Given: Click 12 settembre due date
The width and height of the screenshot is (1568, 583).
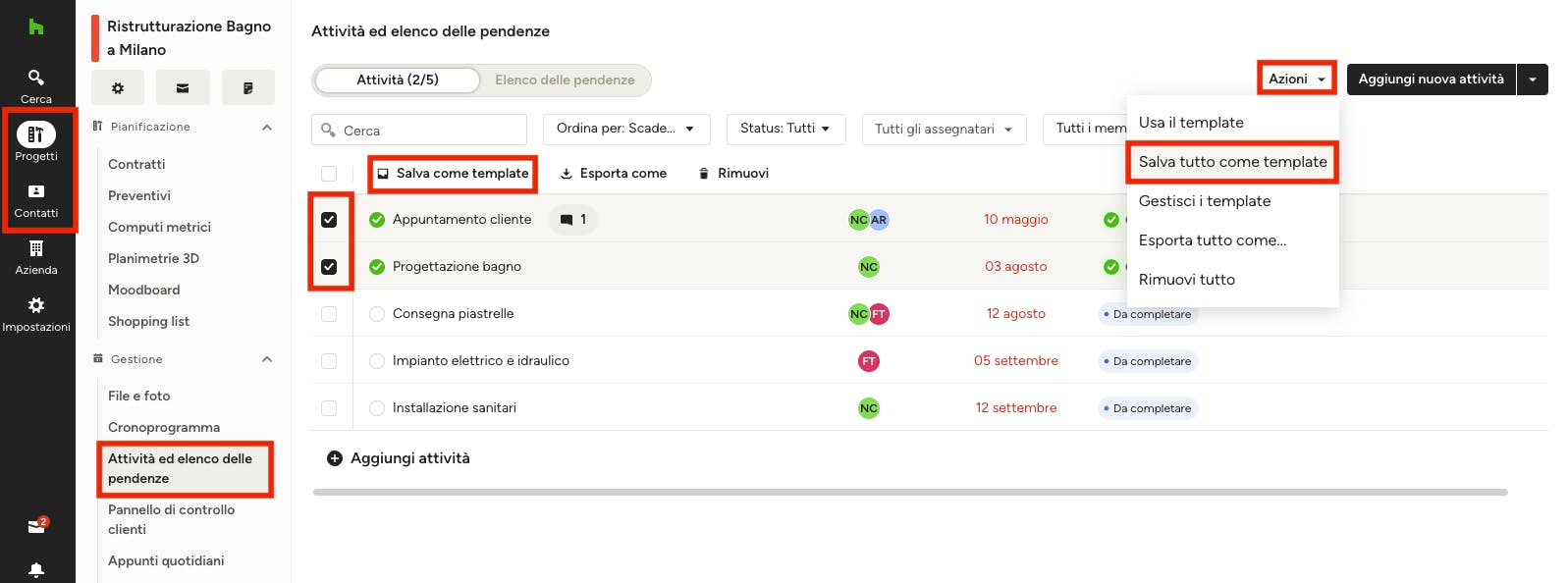Looking at the screenshot, I should click(1016, 408).
